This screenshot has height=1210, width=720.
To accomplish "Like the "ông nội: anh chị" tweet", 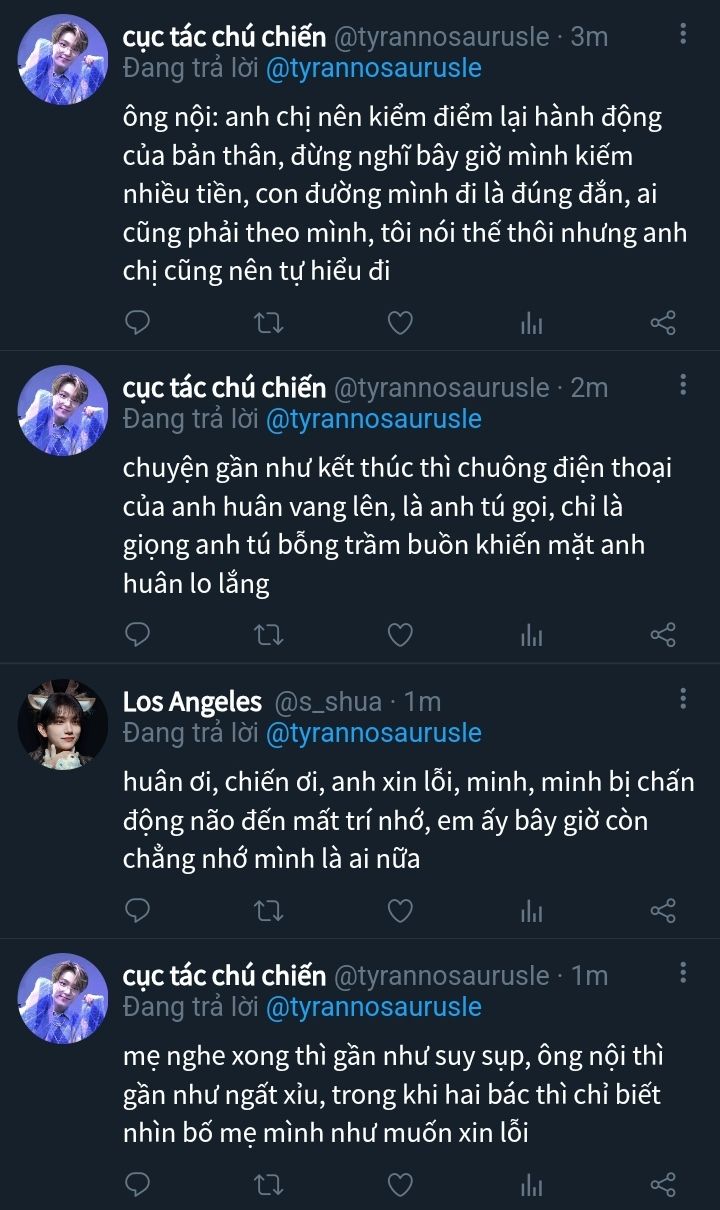I will [400, 322].
